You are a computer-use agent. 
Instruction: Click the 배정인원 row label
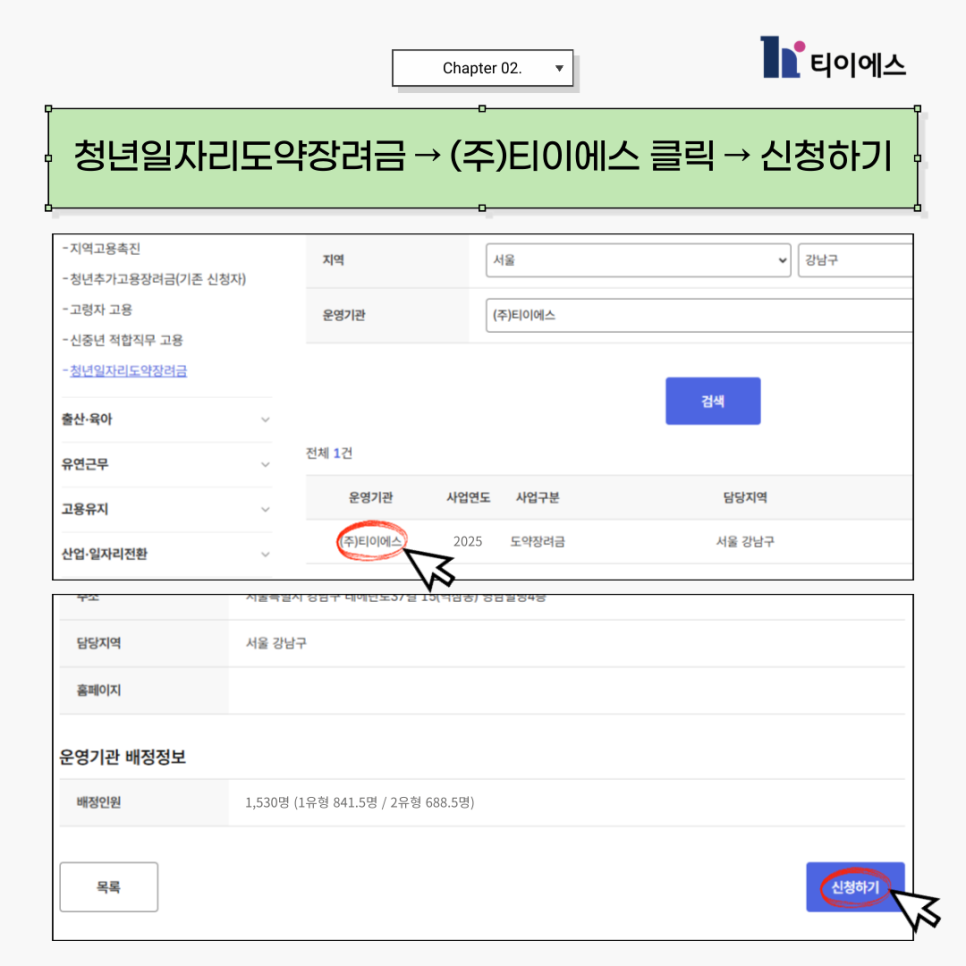click(99, 803)
